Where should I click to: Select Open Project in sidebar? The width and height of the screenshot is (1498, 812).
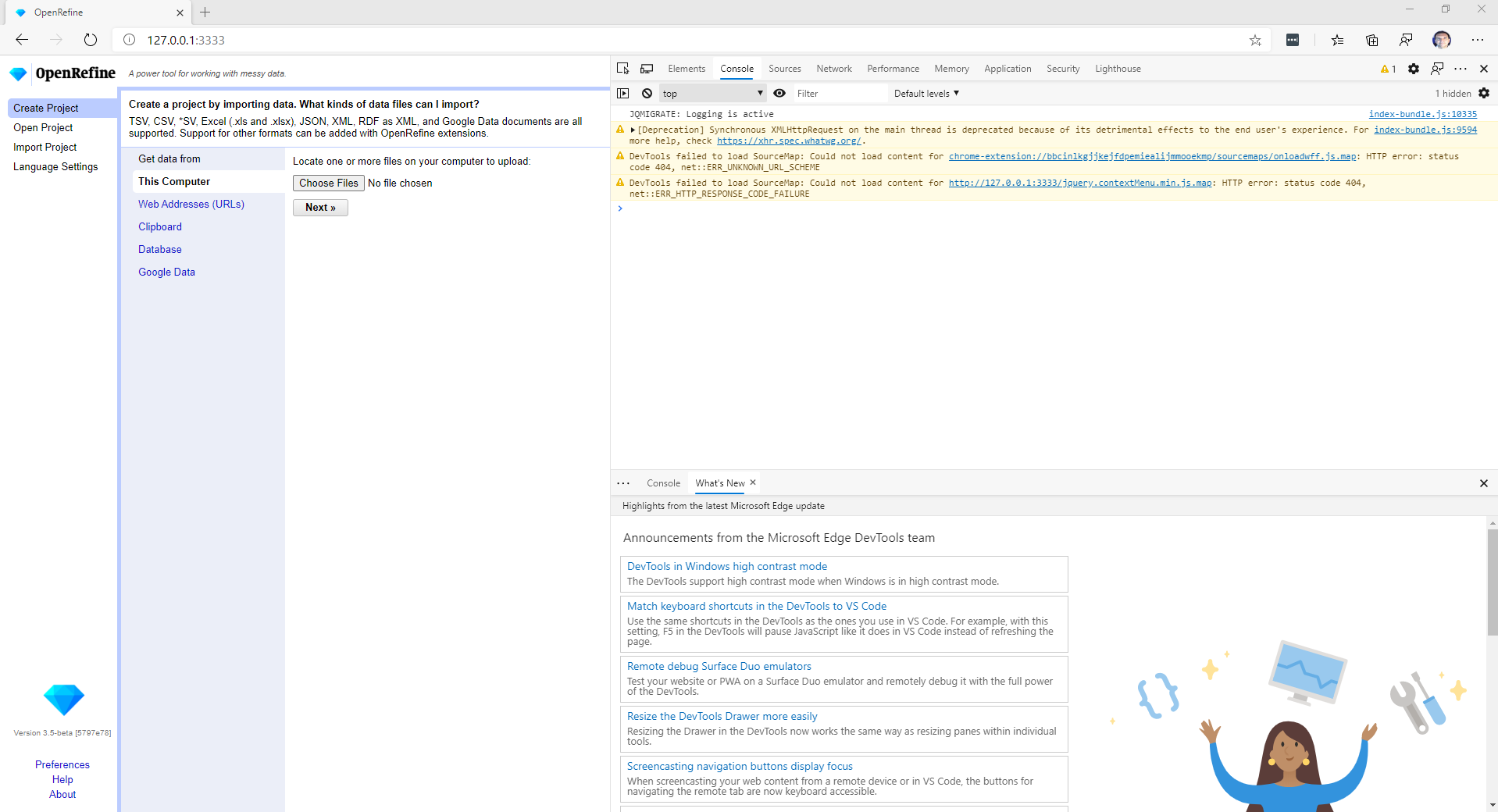pos(43,127)
